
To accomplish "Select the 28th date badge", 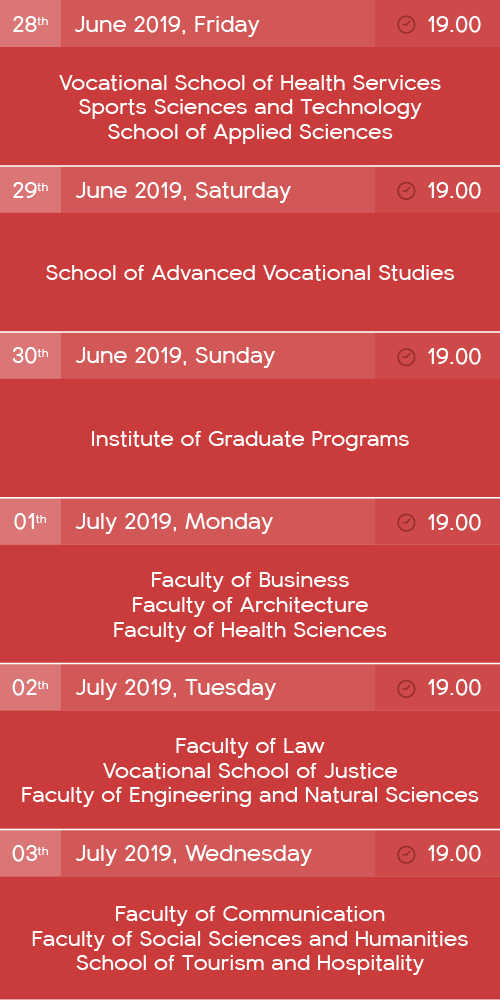I will click(30, 24).
